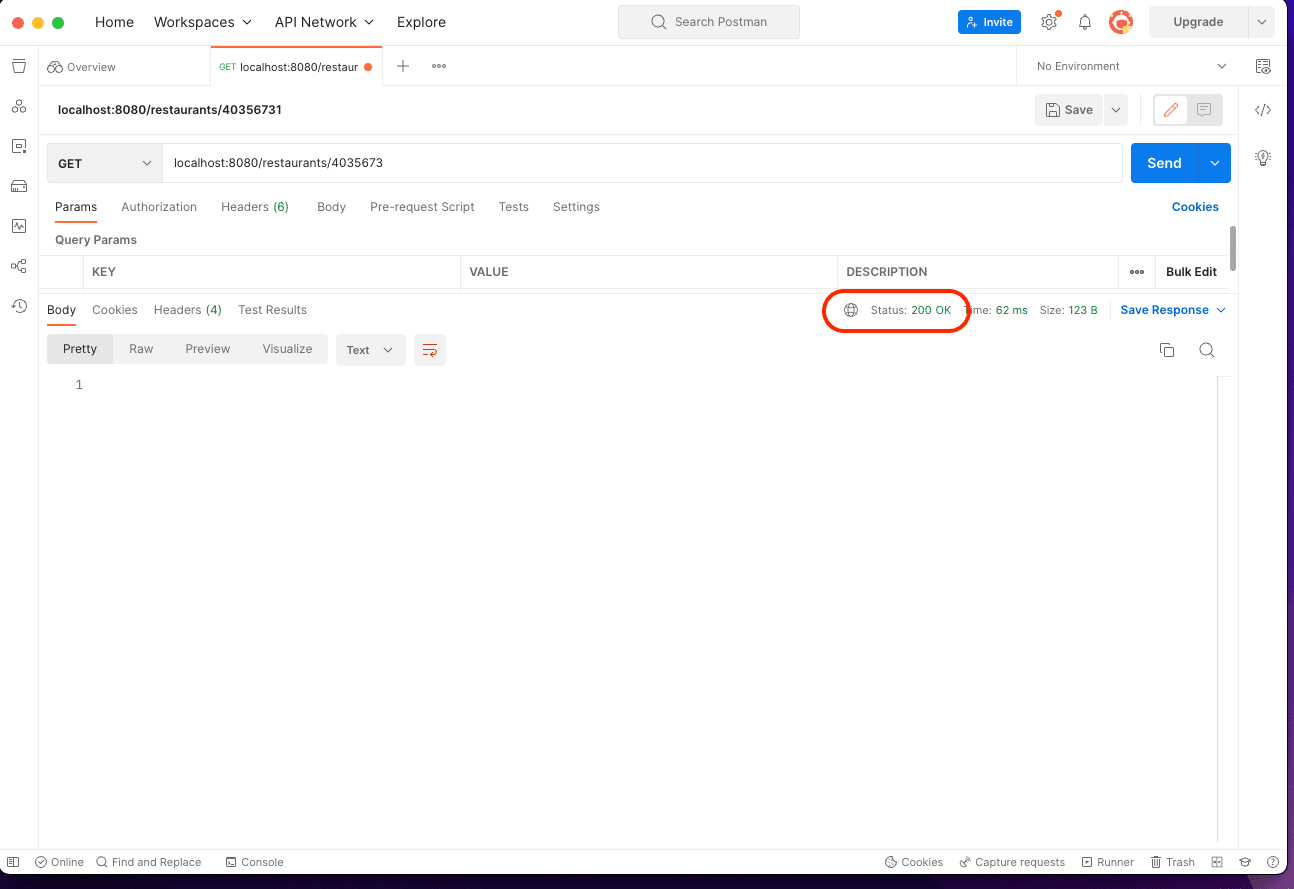Viewport: 1294px width, 889px height.
Task: Switch to comment mode toggle
Action: (1204, 110)
